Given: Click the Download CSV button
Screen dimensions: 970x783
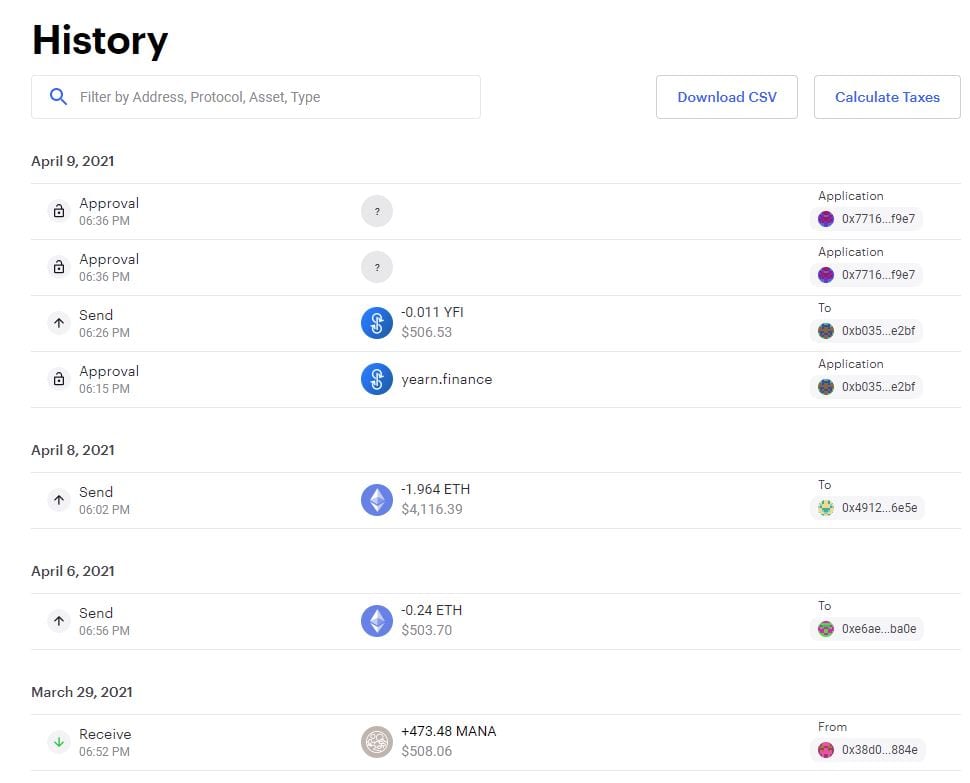Looking at the screenshot, I should click(726, 97).
